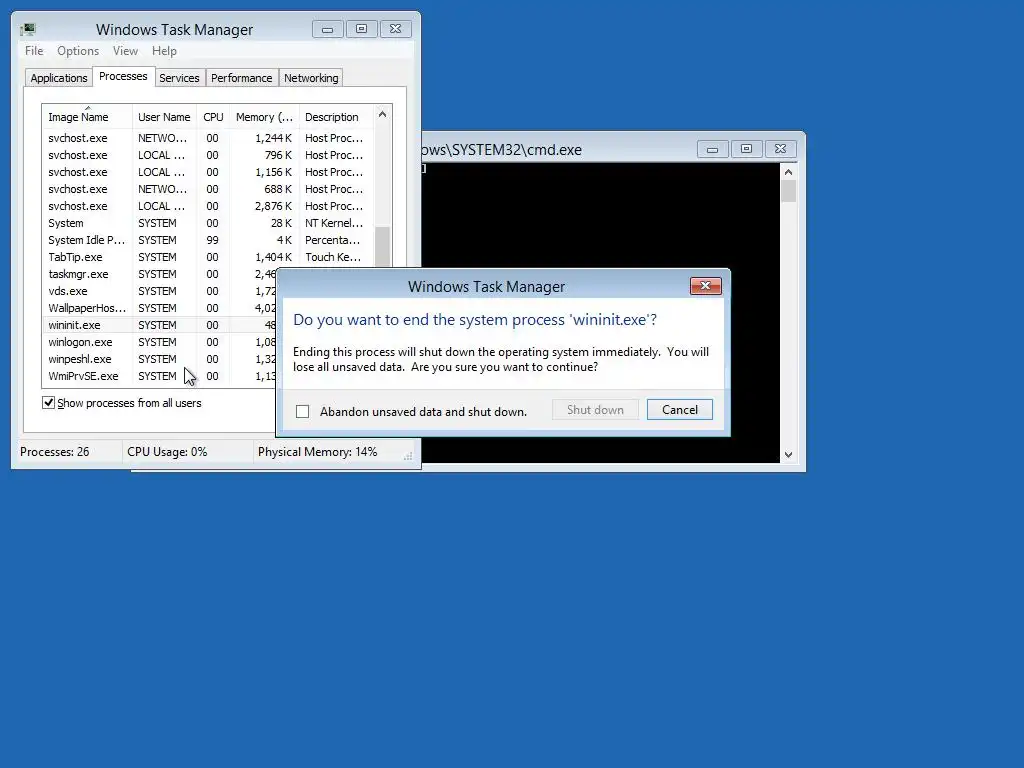The height and width of the screenshot is (768, 1024).
Task: Go to the Performance tab
Action: coord(242,78)
